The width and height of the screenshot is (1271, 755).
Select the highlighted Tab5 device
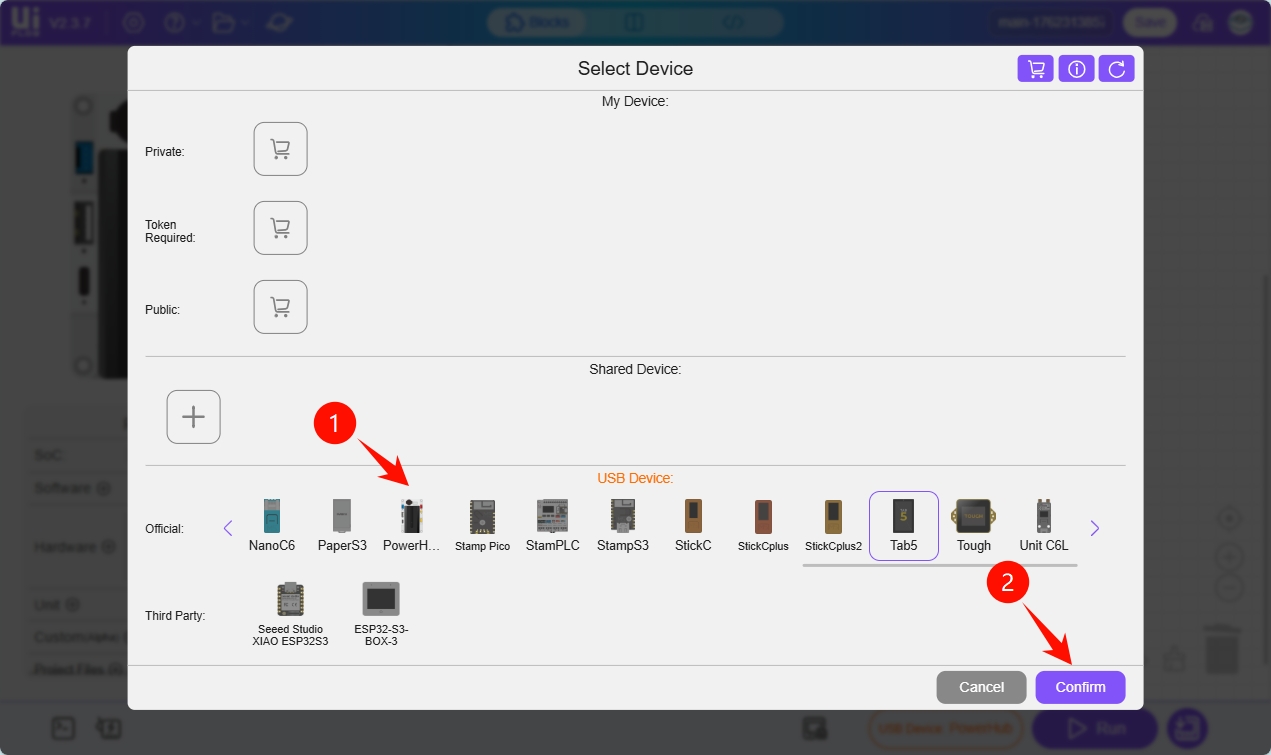tap(903, 525)
